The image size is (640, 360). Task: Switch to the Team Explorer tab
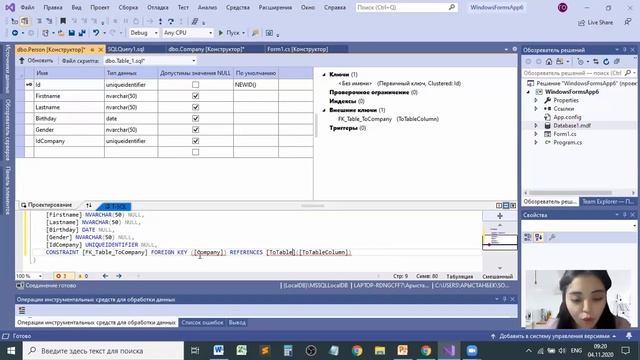[608, 202]
